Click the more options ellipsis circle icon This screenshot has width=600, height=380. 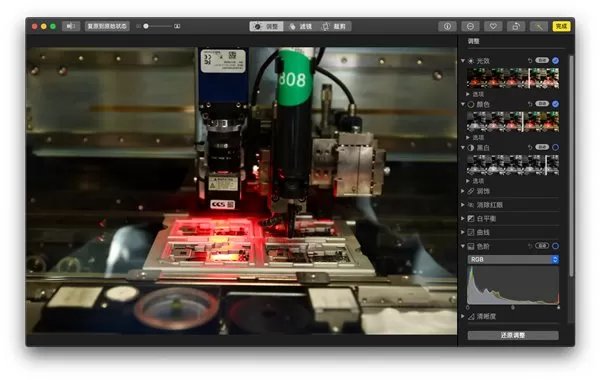(470, 26)
